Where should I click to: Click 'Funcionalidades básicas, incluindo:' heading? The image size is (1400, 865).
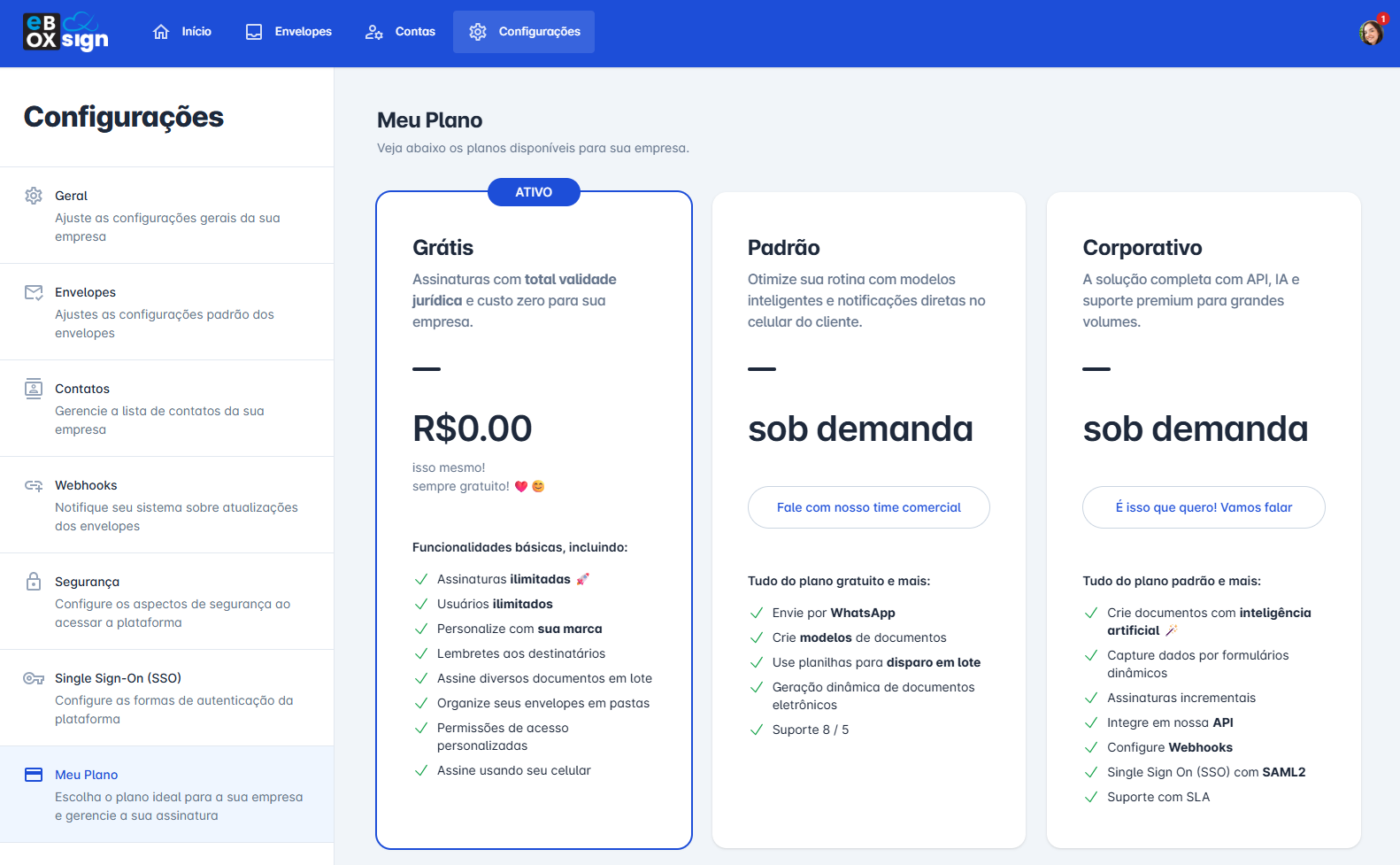pyautogui.click(x=520, y=547)
